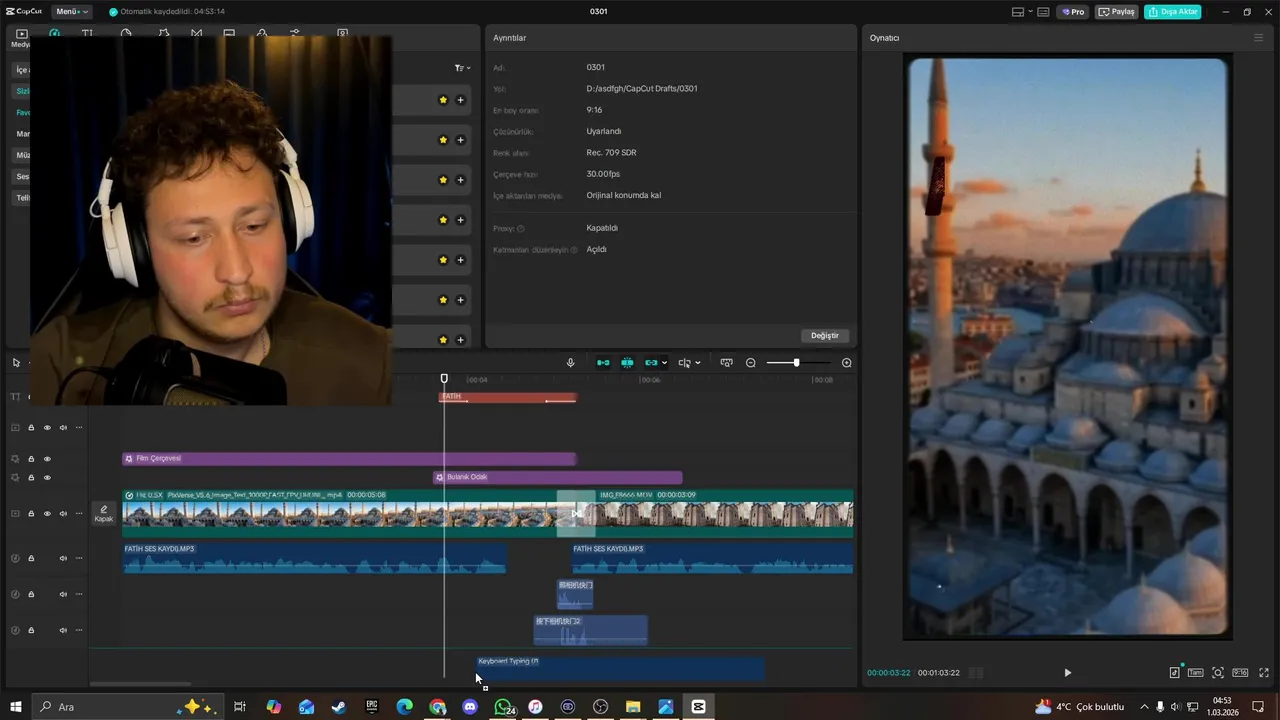Click the Dışa Aktar export button
Image resolution: width=1280 pixels, height=720 pixels.
click(x=1173, y=12)
